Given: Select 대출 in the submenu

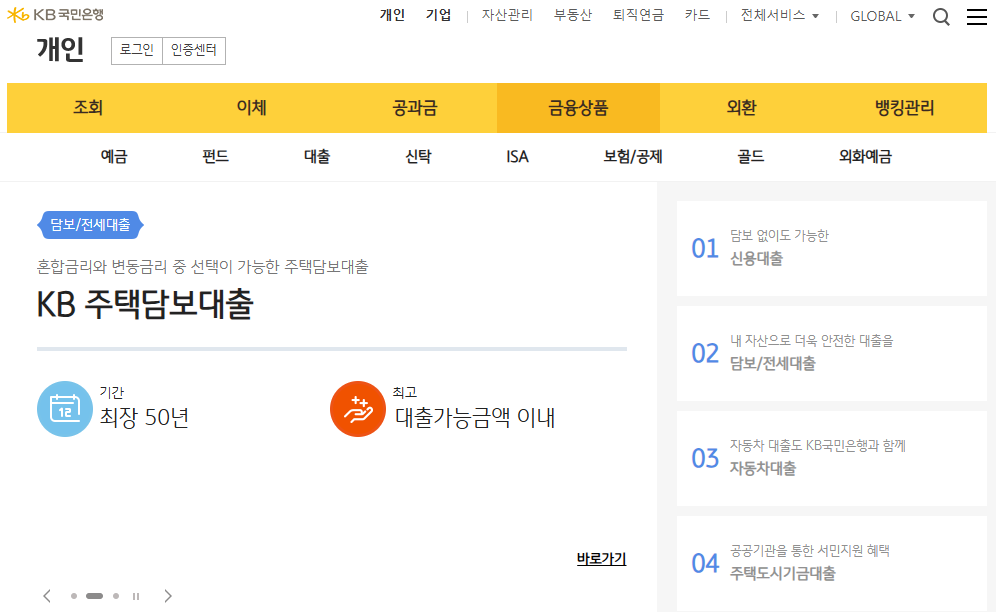Looking at the screenshot, I should tap(317, 157).
